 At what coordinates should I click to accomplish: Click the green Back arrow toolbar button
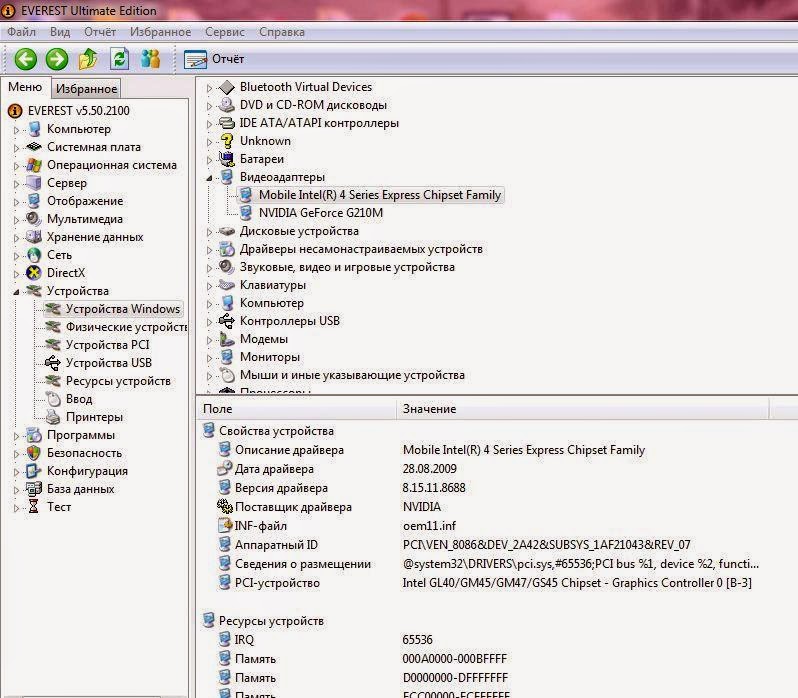coord(25,59)
